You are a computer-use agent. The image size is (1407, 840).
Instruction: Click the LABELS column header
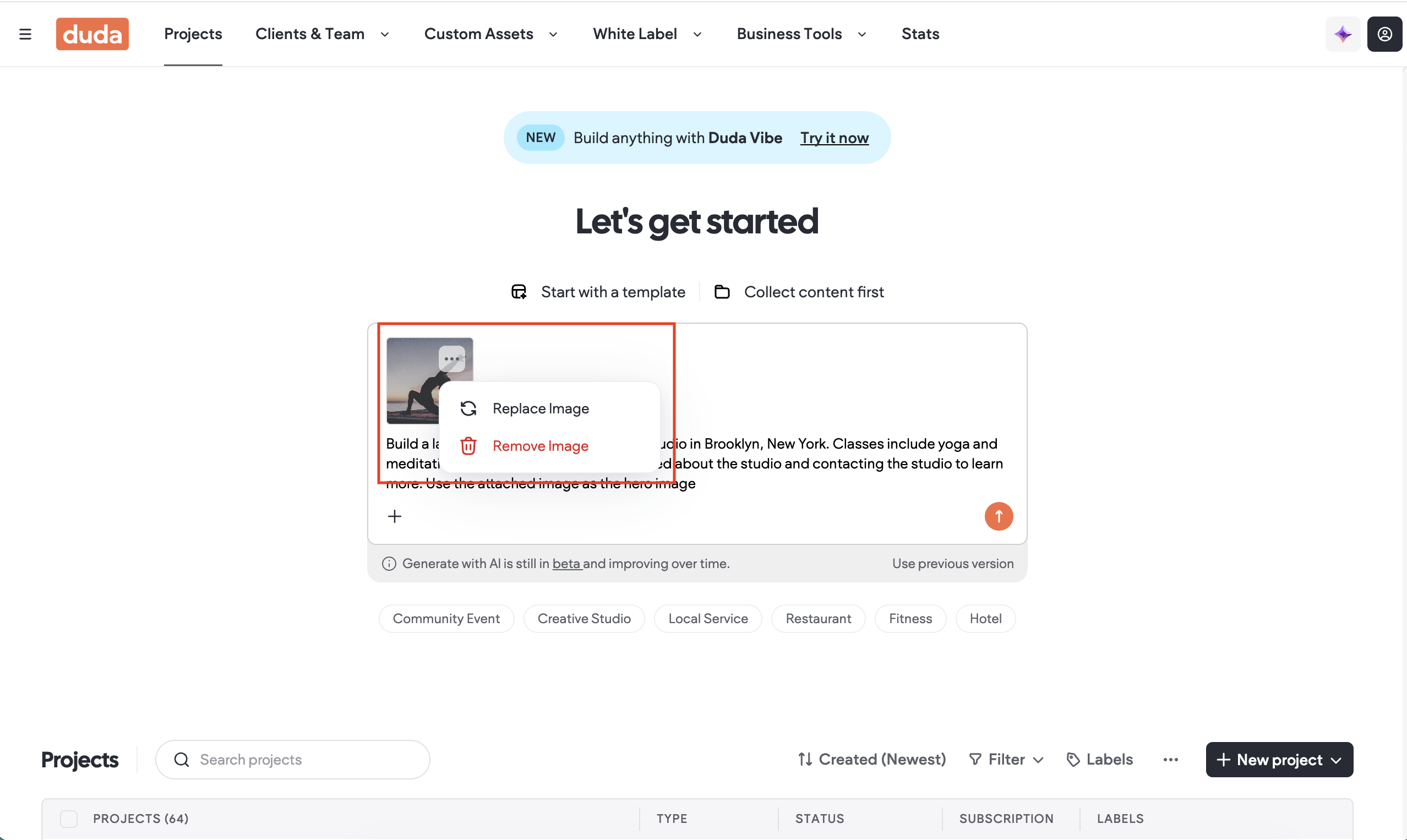[1120, 819]
